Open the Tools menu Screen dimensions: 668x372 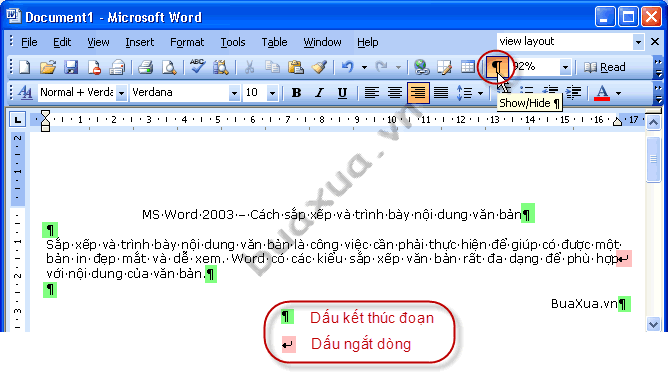[x=233, y=42]
